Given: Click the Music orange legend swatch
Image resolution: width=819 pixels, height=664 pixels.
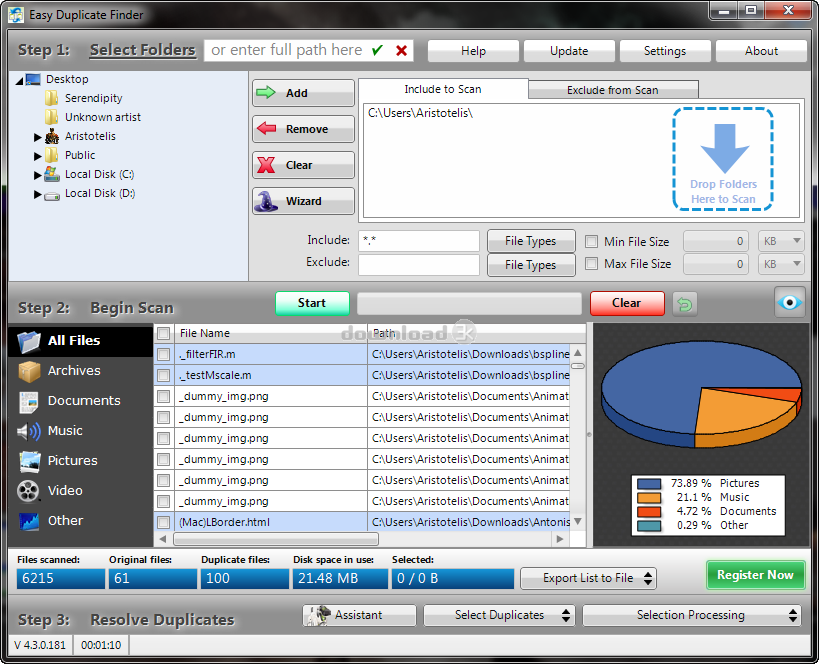Looking at the screenshot, I should click(x=649, y=497).
